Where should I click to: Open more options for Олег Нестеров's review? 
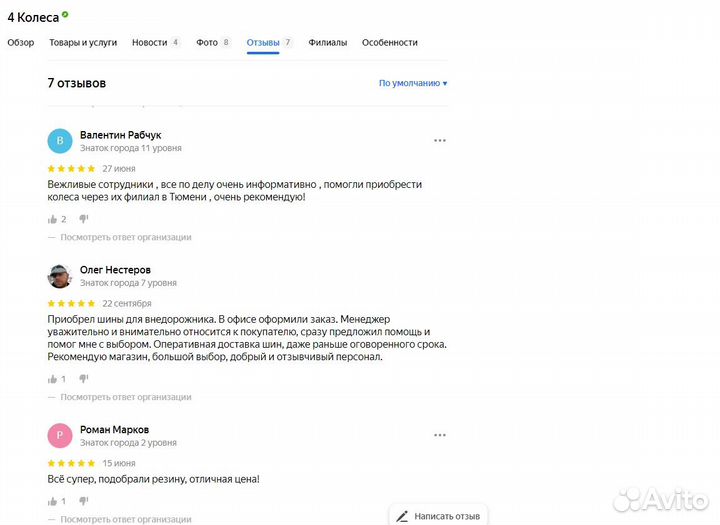pyautogui.click(x=439, y=276)
